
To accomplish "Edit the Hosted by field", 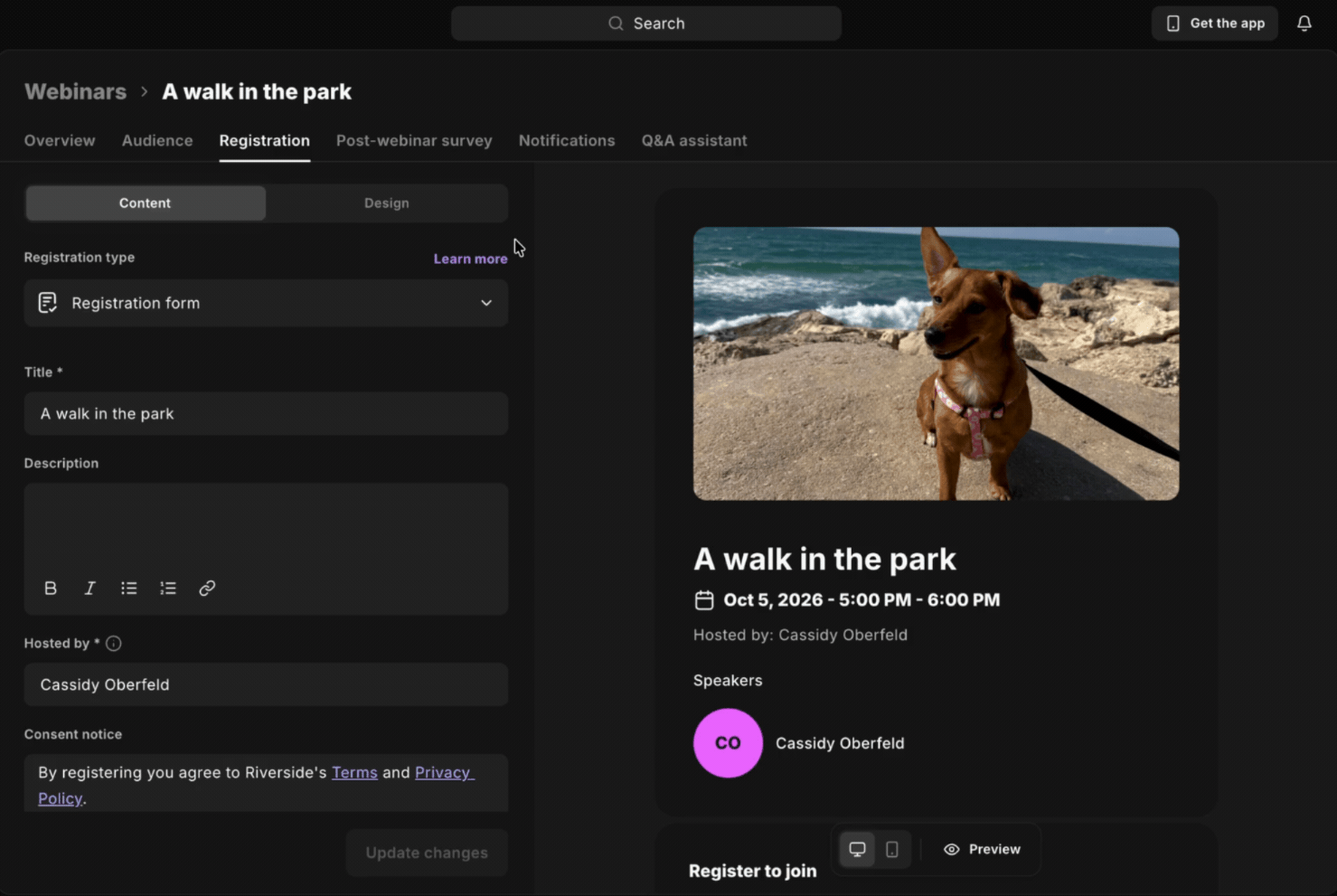I will tap(266, 684).
